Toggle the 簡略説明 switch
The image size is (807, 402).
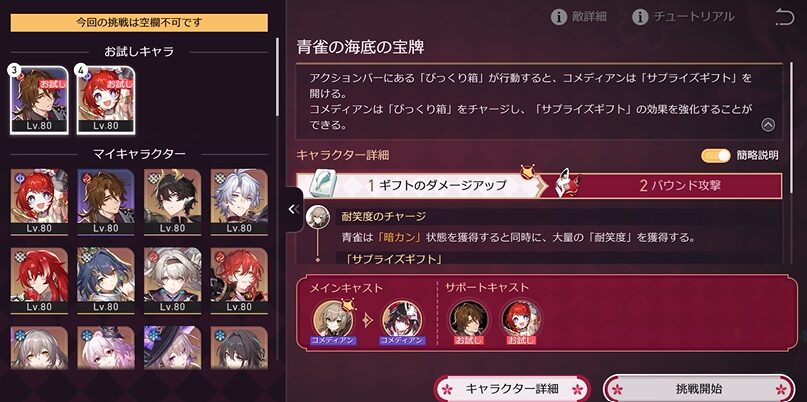pos(715,155)
